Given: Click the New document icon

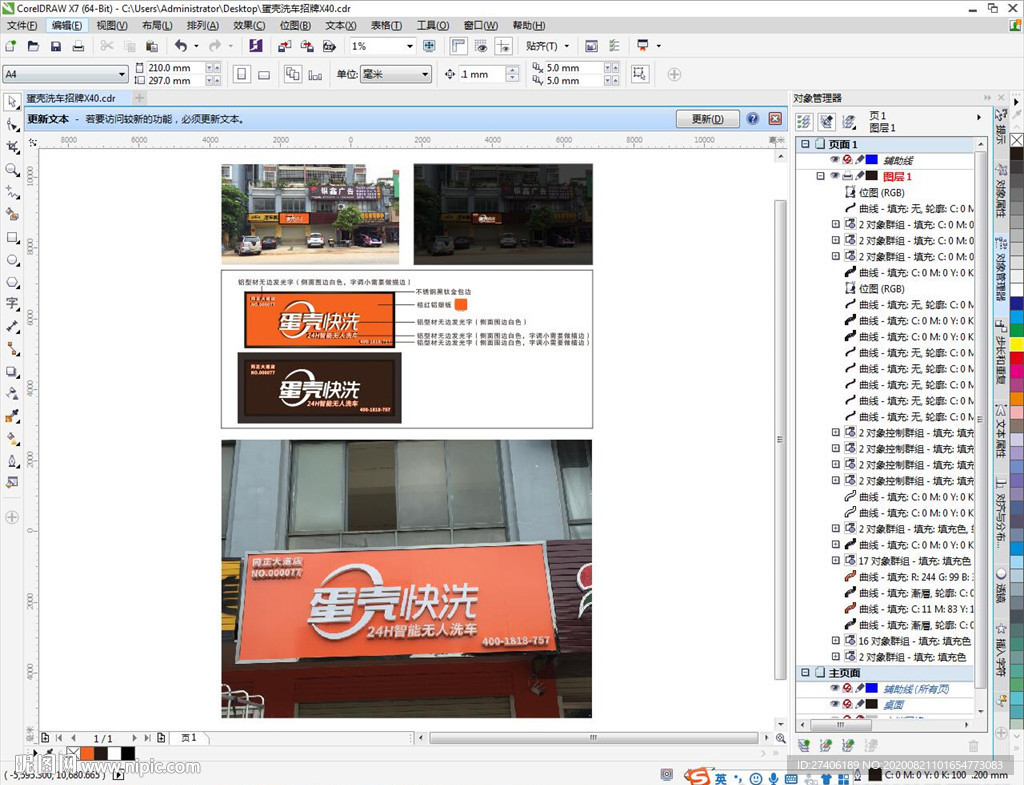Looking at the screenshot, I should [x=10, y=46].
